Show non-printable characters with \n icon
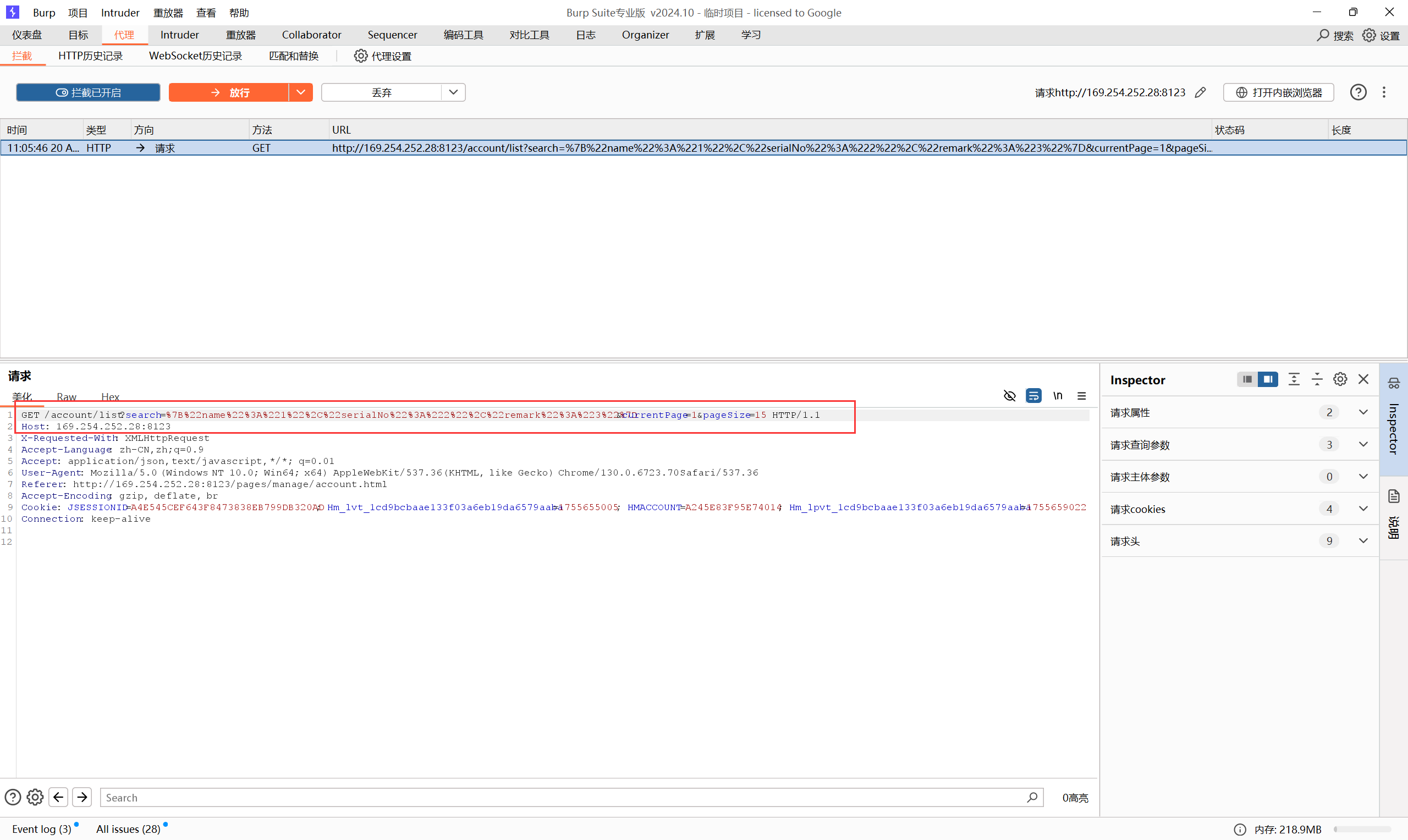This screenshot has width=1408, height=840. pyautogui.click(x=1057, y=396)
